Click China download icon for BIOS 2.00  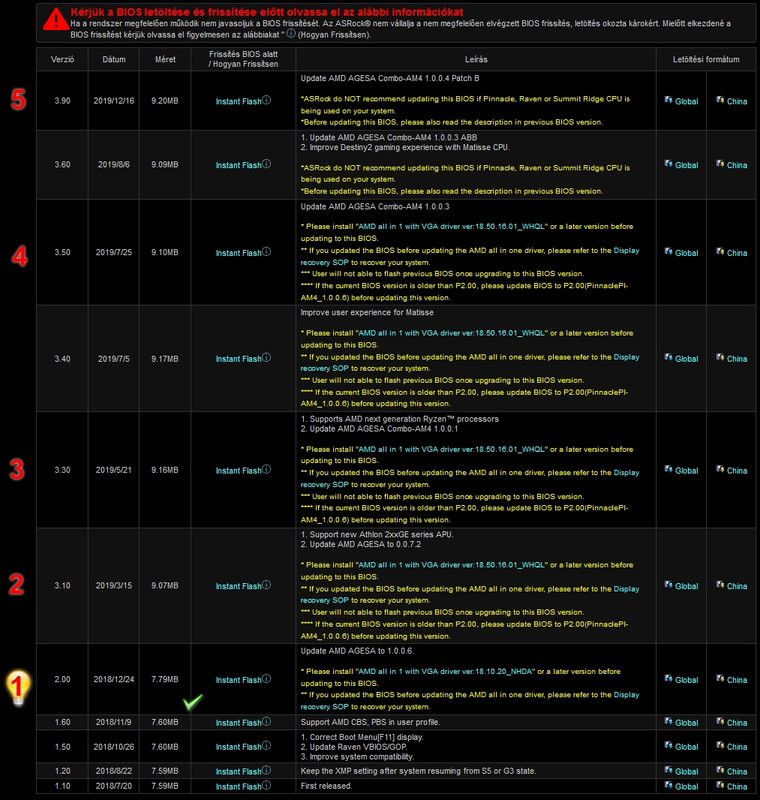pyautogui.click(x=720, y=679)
